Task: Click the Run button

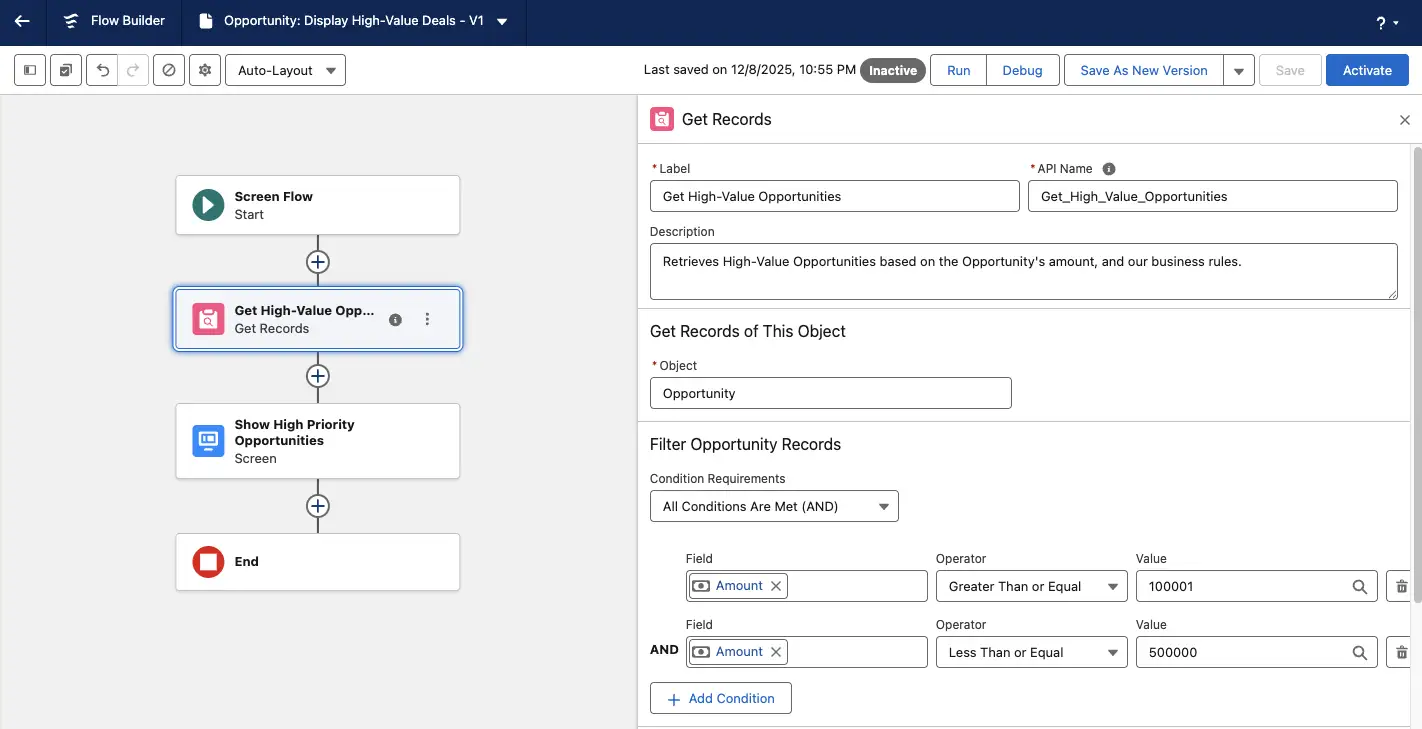Action: 959,70
